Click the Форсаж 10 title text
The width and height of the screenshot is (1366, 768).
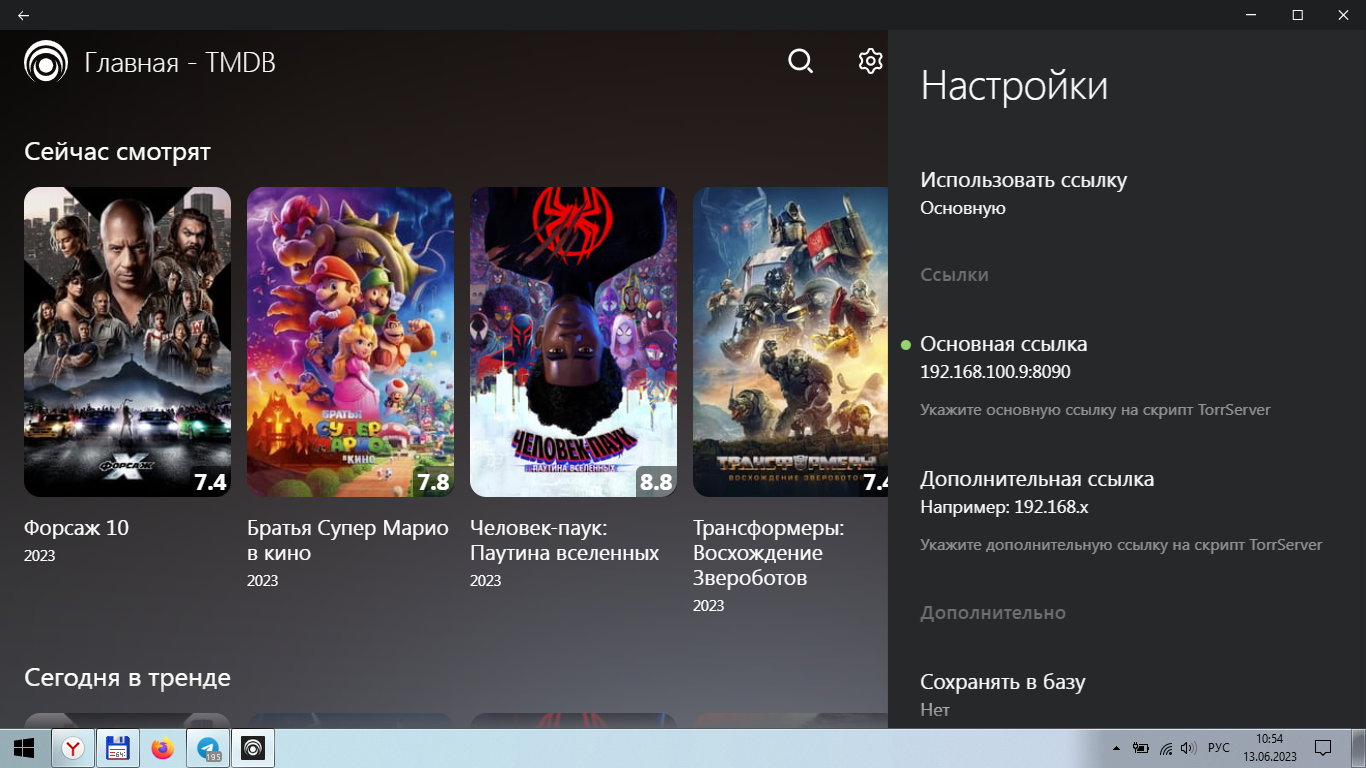tap(76, 528)
